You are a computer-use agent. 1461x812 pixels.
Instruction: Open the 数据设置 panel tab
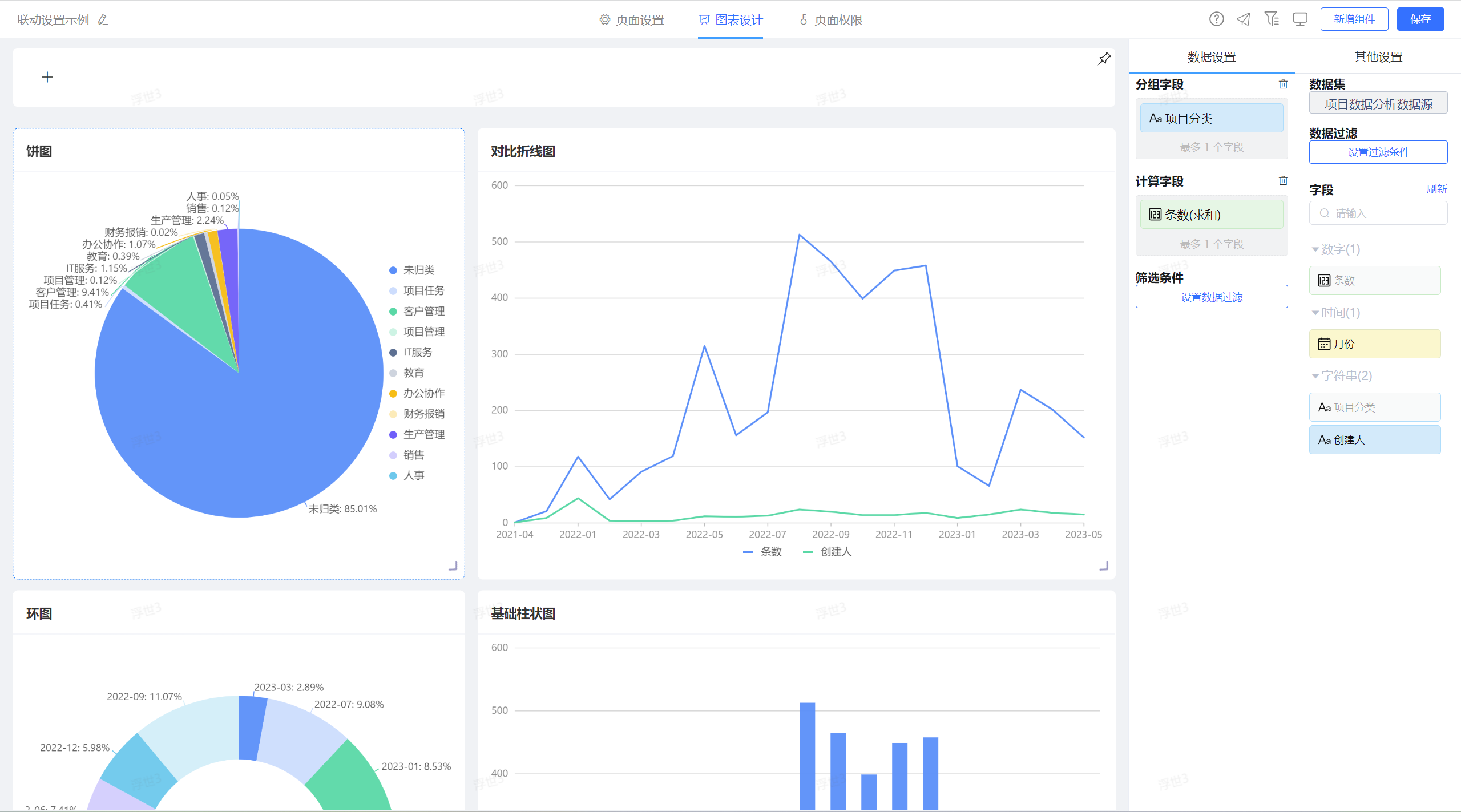point(1212,57)
